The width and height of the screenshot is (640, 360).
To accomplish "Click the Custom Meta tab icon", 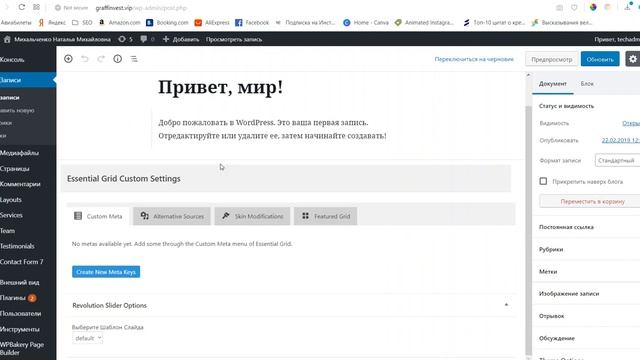I will [x=78, y=216].
